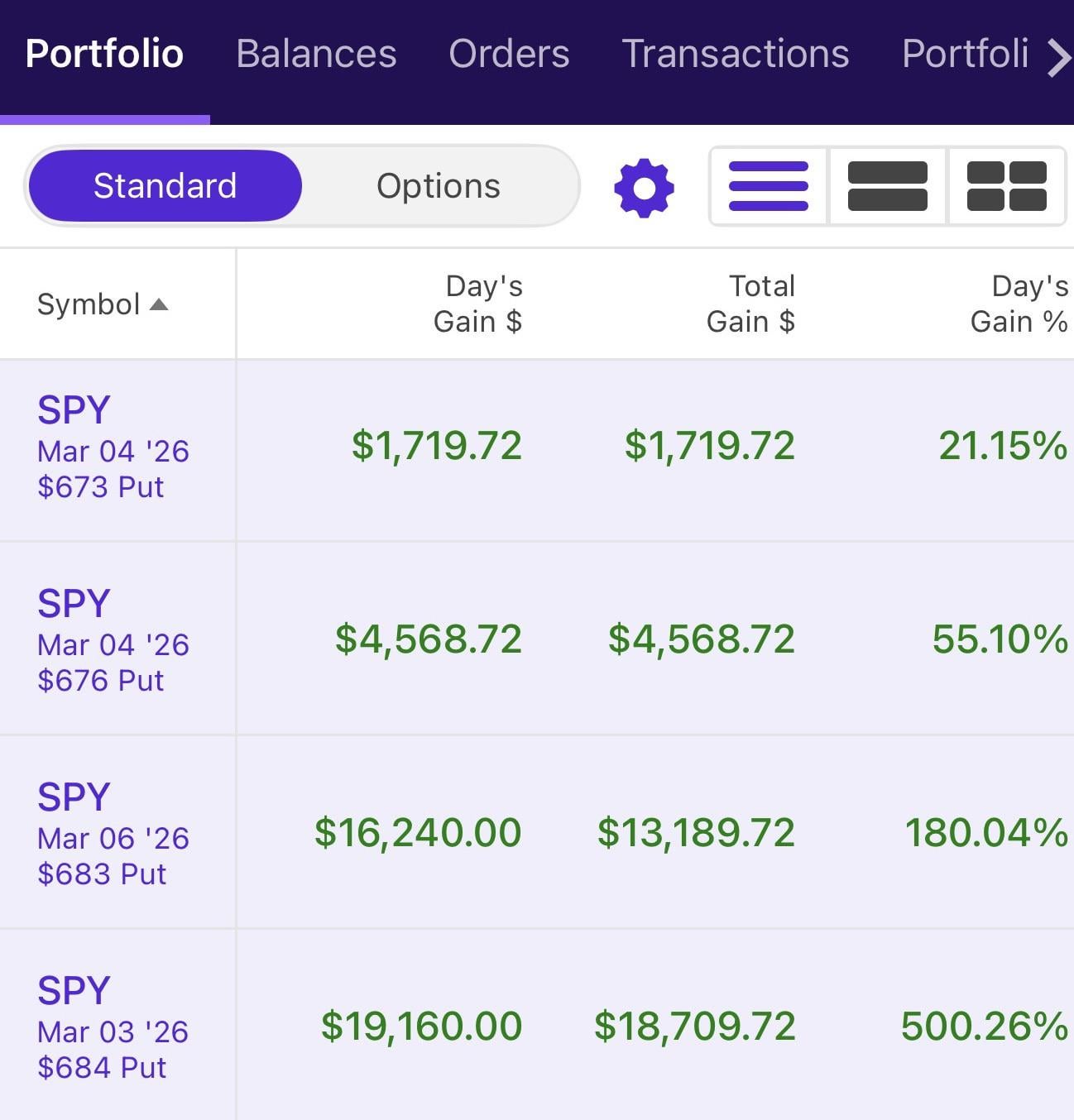Select the Standard view toggle
The image size is (1074, 1120).
[x=165, y=186]
